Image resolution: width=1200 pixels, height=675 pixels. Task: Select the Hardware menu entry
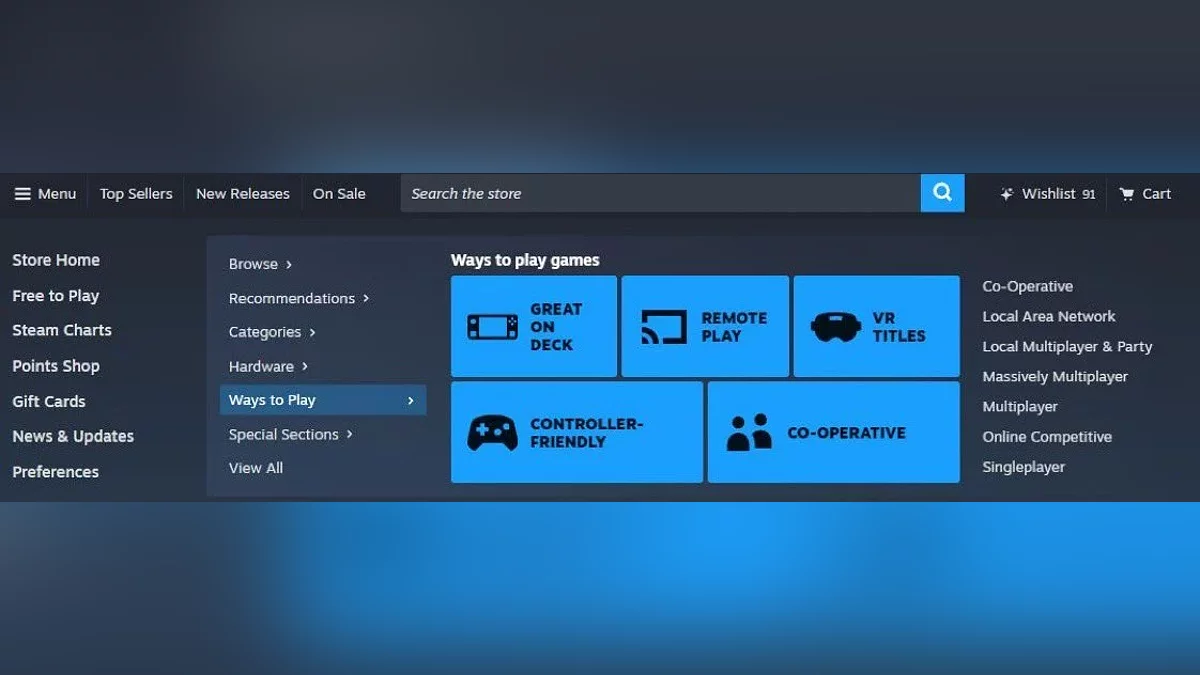[261, 366]
